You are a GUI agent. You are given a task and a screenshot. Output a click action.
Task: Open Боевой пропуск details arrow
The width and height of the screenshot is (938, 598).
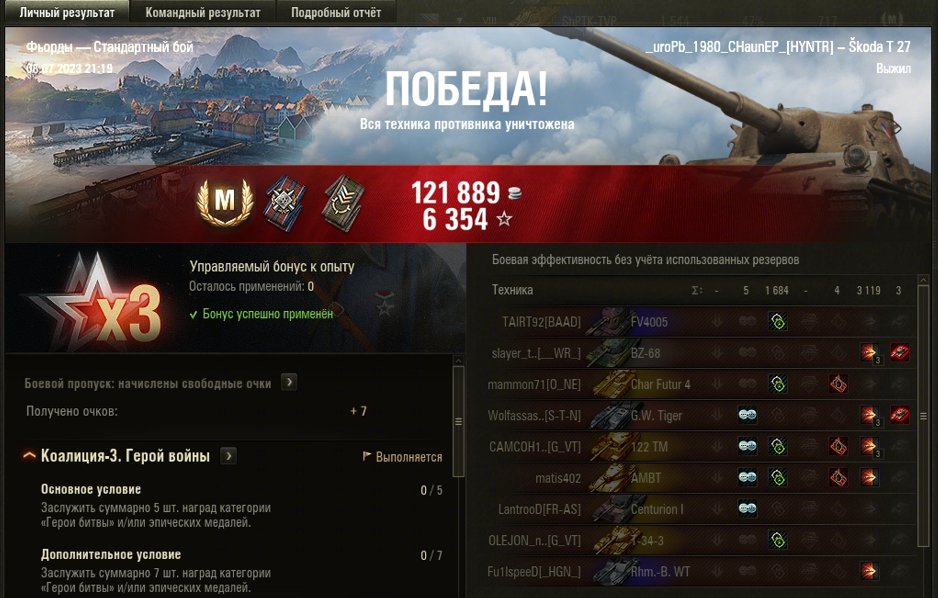289,382
